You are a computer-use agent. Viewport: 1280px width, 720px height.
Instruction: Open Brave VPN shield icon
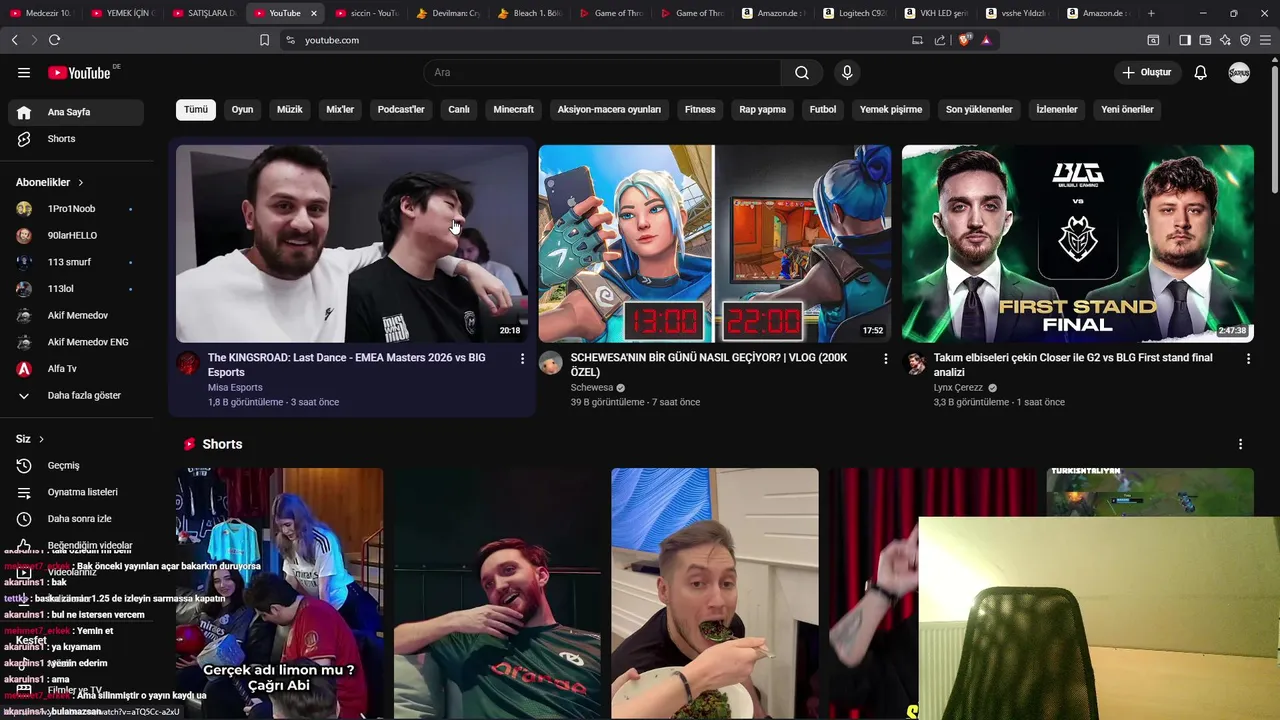(x=1245, y=40)
